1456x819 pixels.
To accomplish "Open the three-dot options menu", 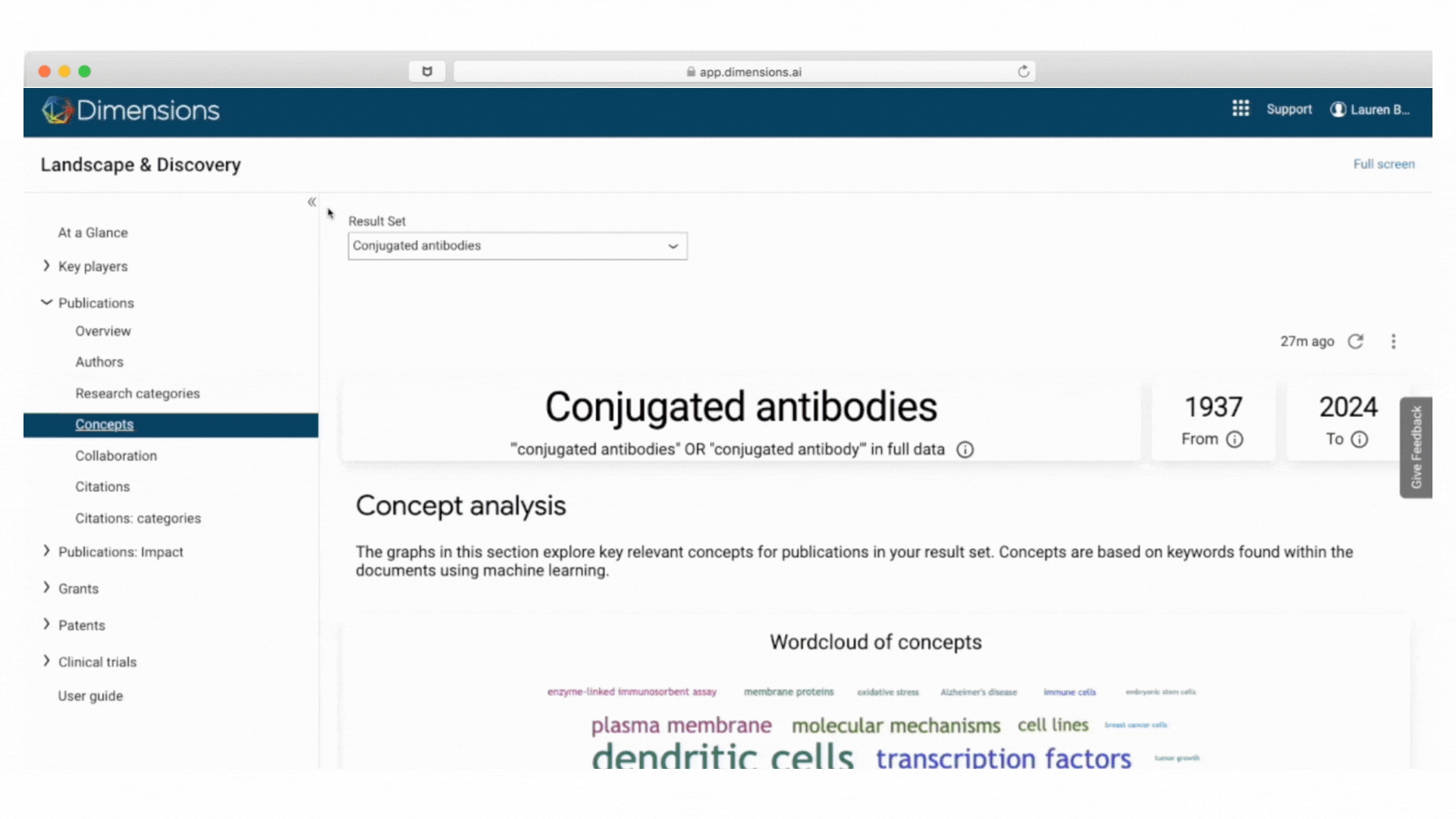I will click(x=1393, y=341).
